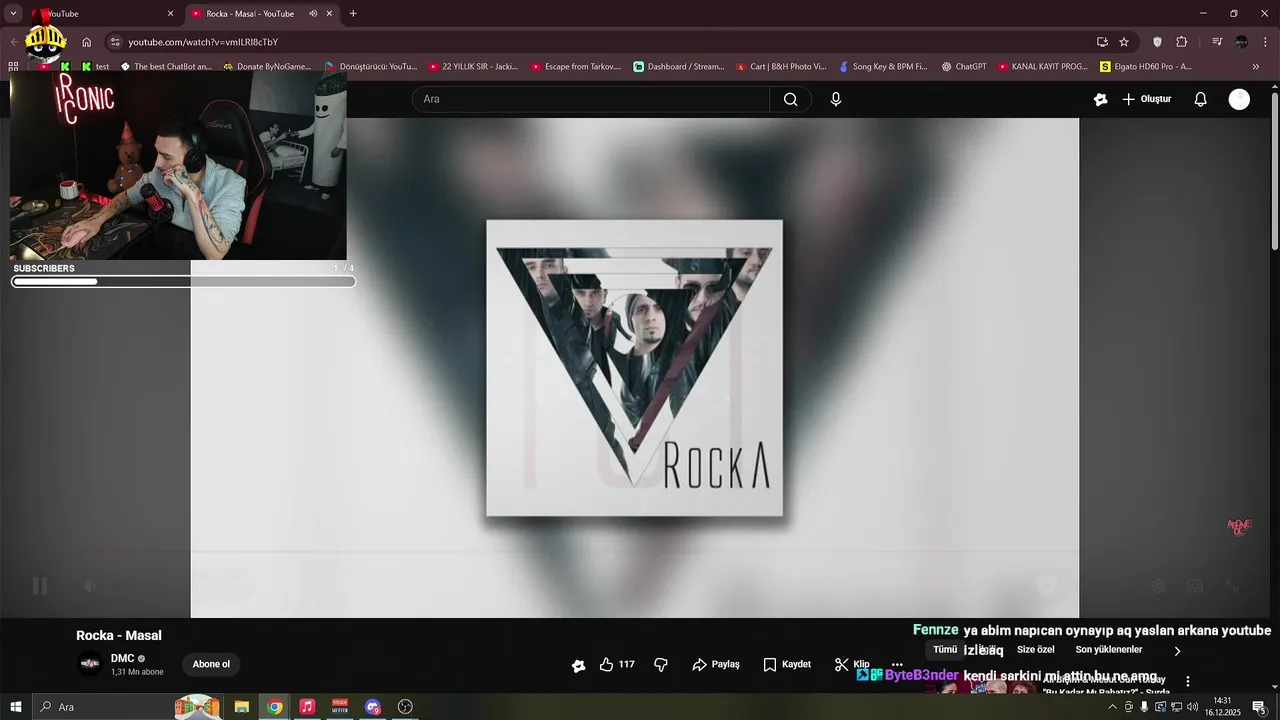Open the Dashboard / Stream... bookmark

click(x=679, y=67)
